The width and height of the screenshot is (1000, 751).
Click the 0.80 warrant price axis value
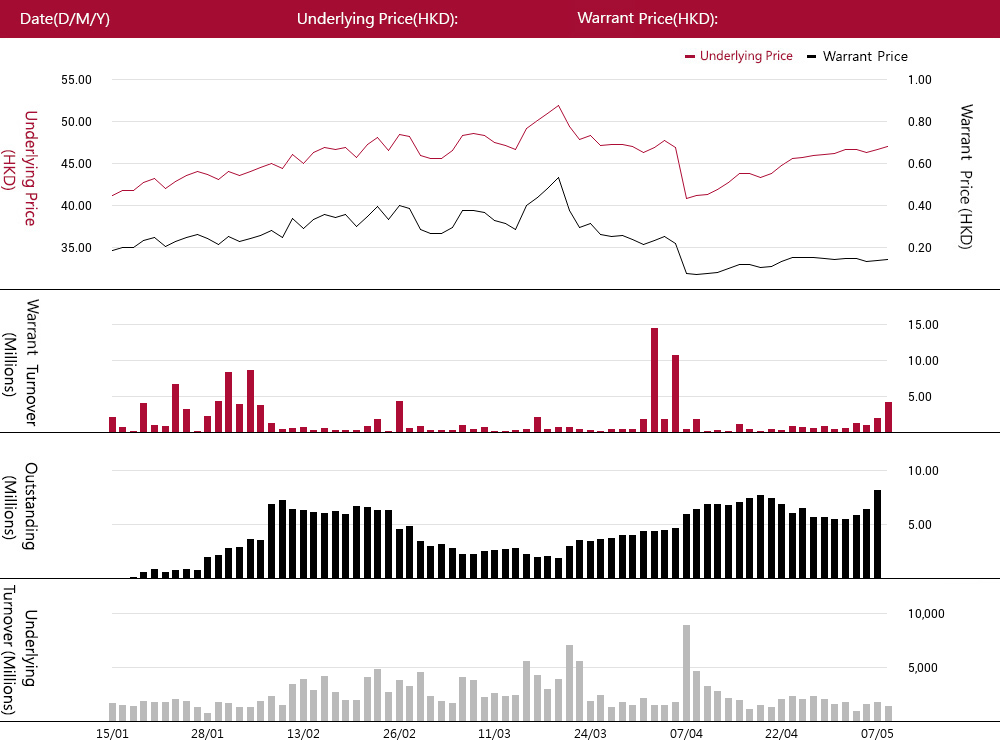click(920, 122)
